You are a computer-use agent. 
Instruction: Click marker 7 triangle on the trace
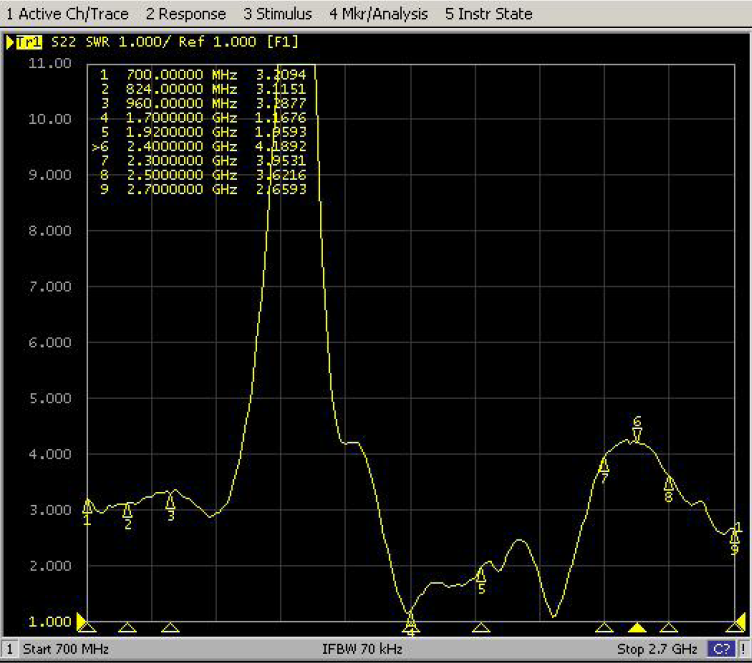click(604, 465)
